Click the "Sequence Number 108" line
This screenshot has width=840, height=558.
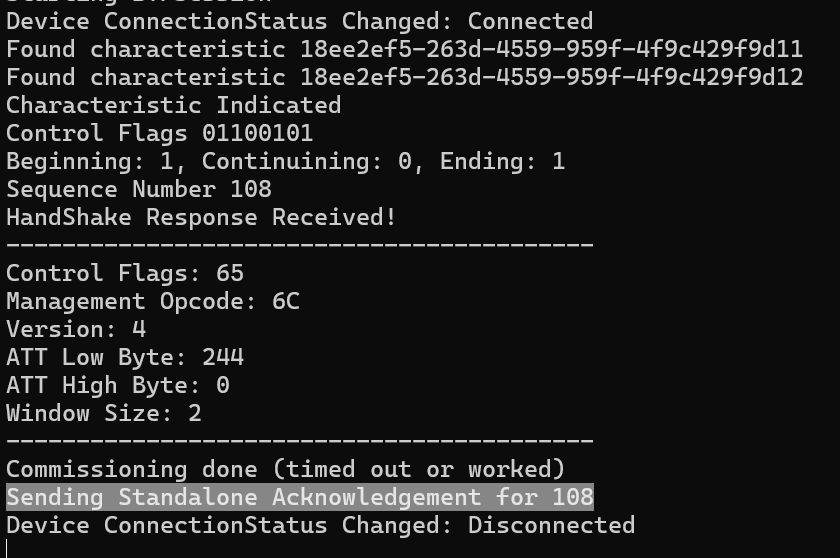coord(139,189)
